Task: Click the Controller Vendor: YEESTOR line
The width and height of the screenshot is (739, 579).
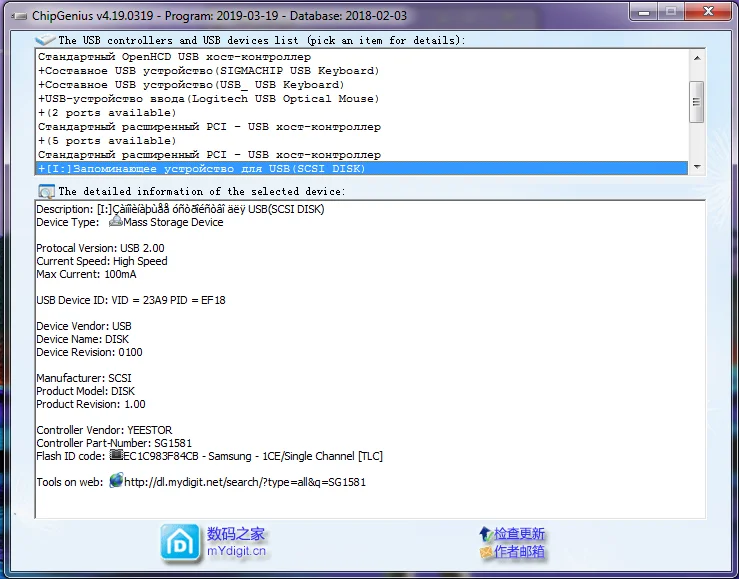Action: click(x=104, y=430)
